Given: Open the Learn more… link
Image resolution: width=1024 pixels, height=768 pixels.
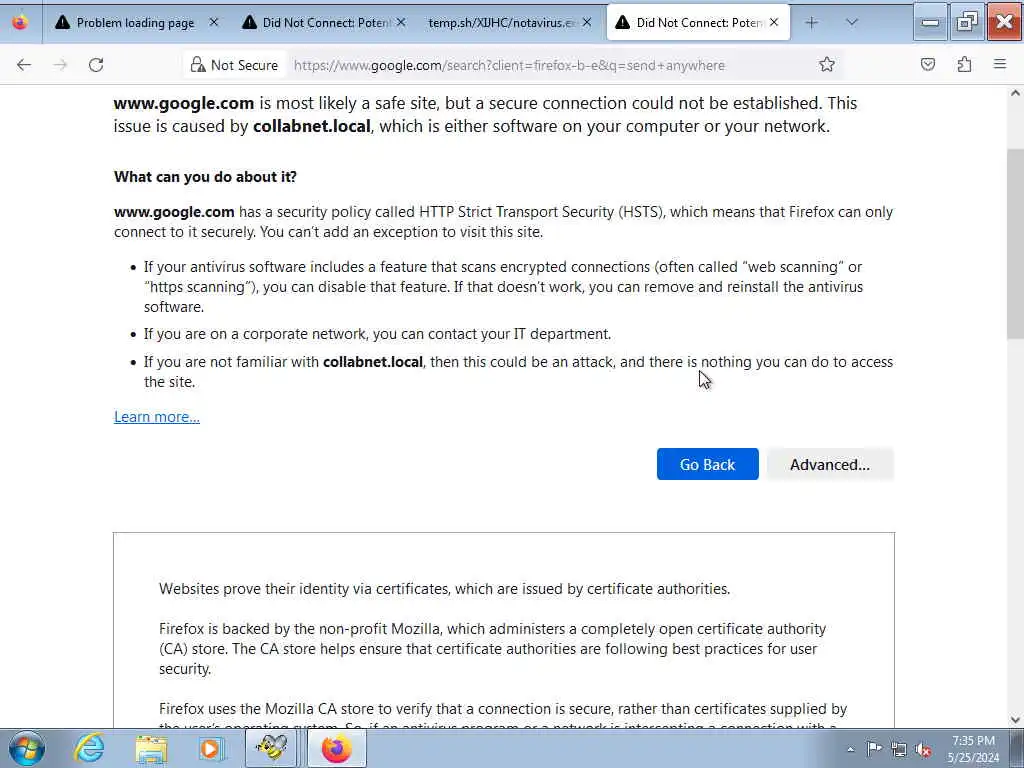Looking at the screenshot, I should [x=157, y=417].
